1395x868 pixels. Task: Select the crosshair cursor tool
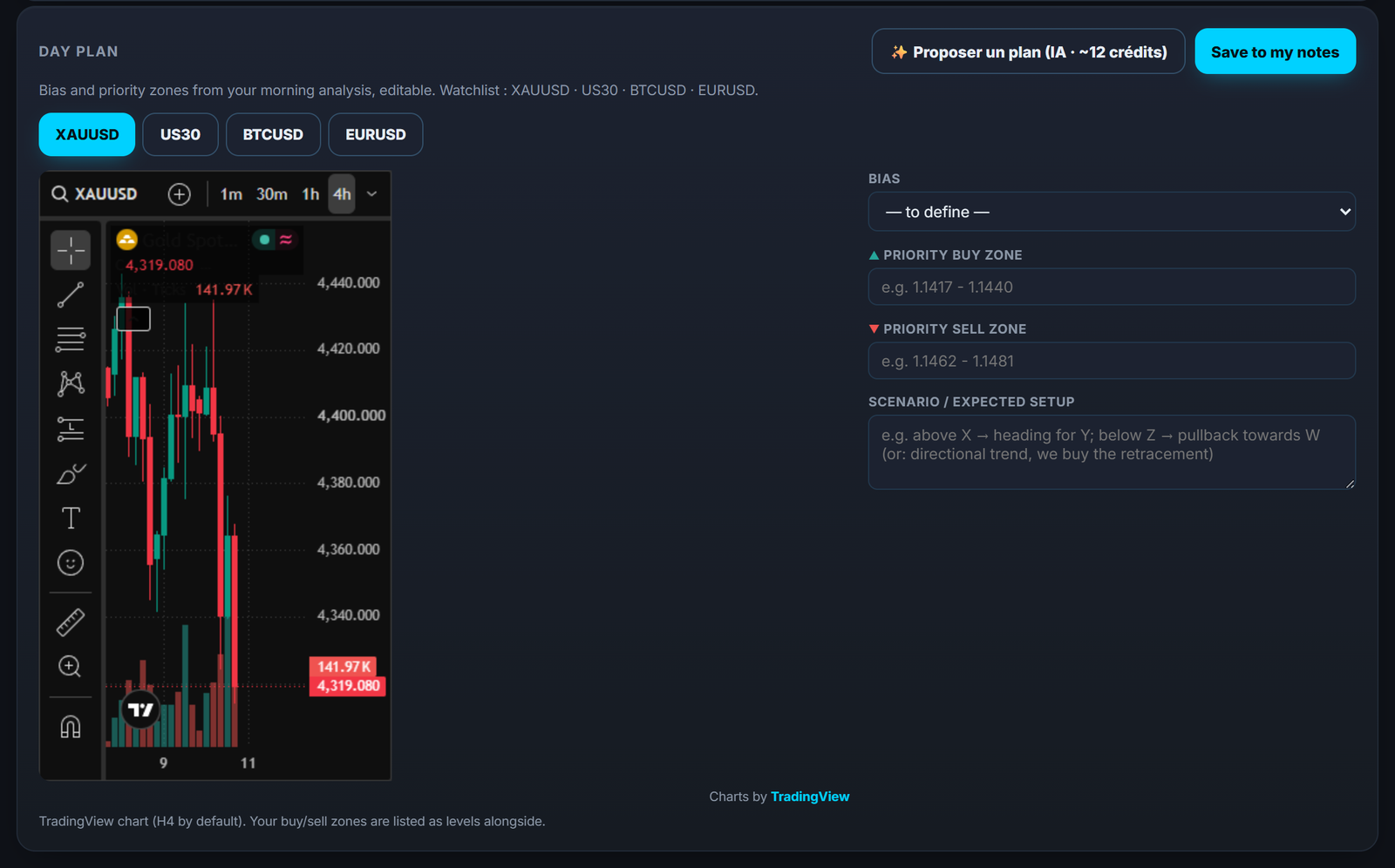71,250
